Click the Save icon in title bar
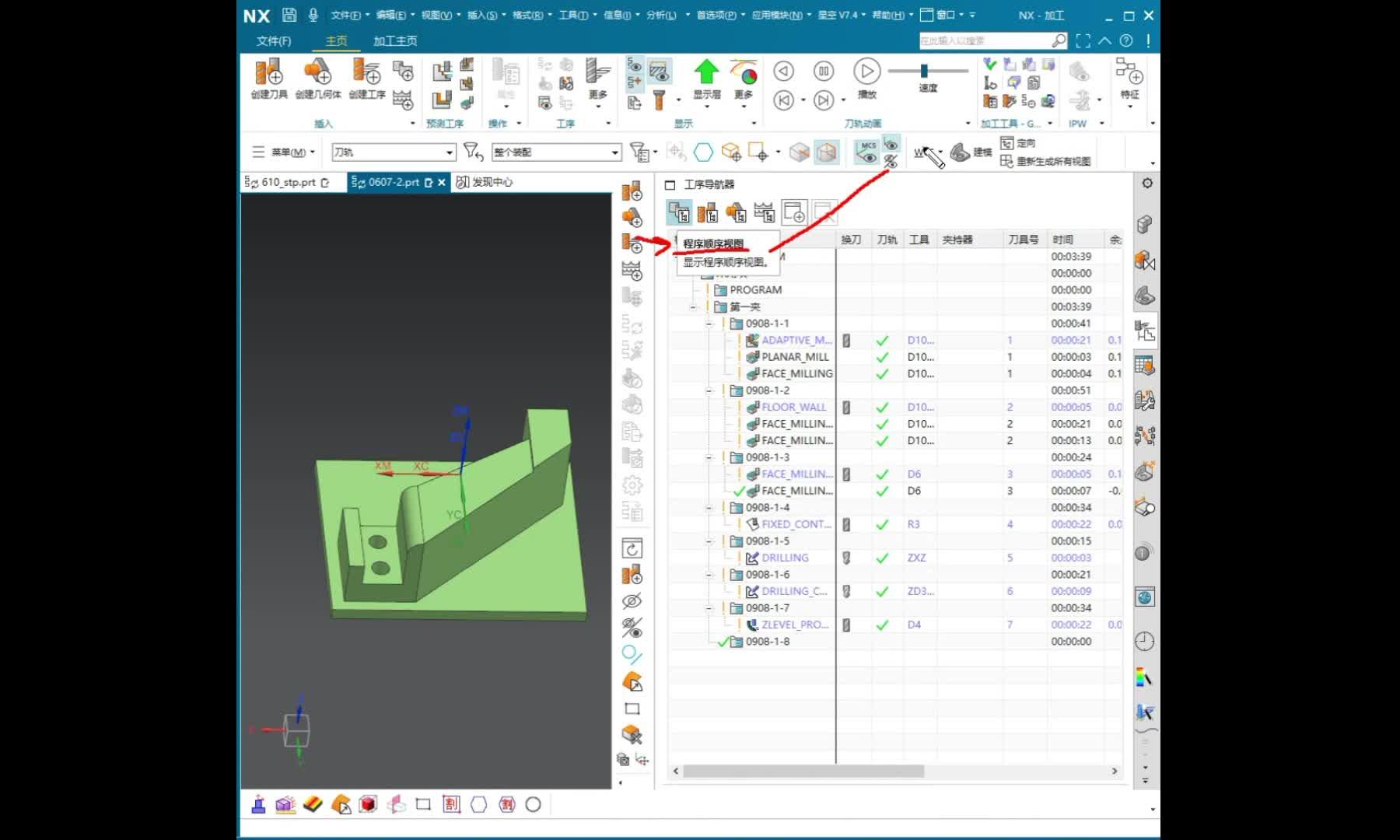The height and width of the screenshot is (840, 1400). click(289, 15)
